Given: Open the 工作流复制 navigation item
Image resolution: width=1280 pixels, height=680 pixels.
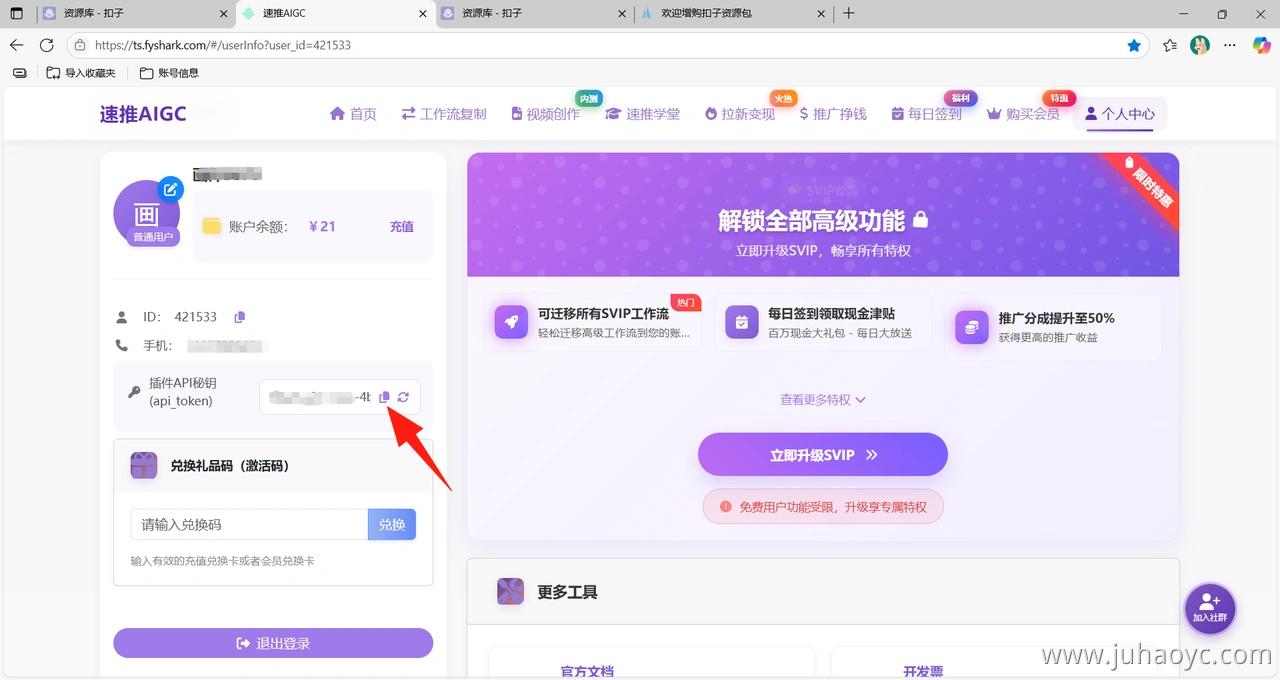Looking at the screenshot, I should (444, 114).
